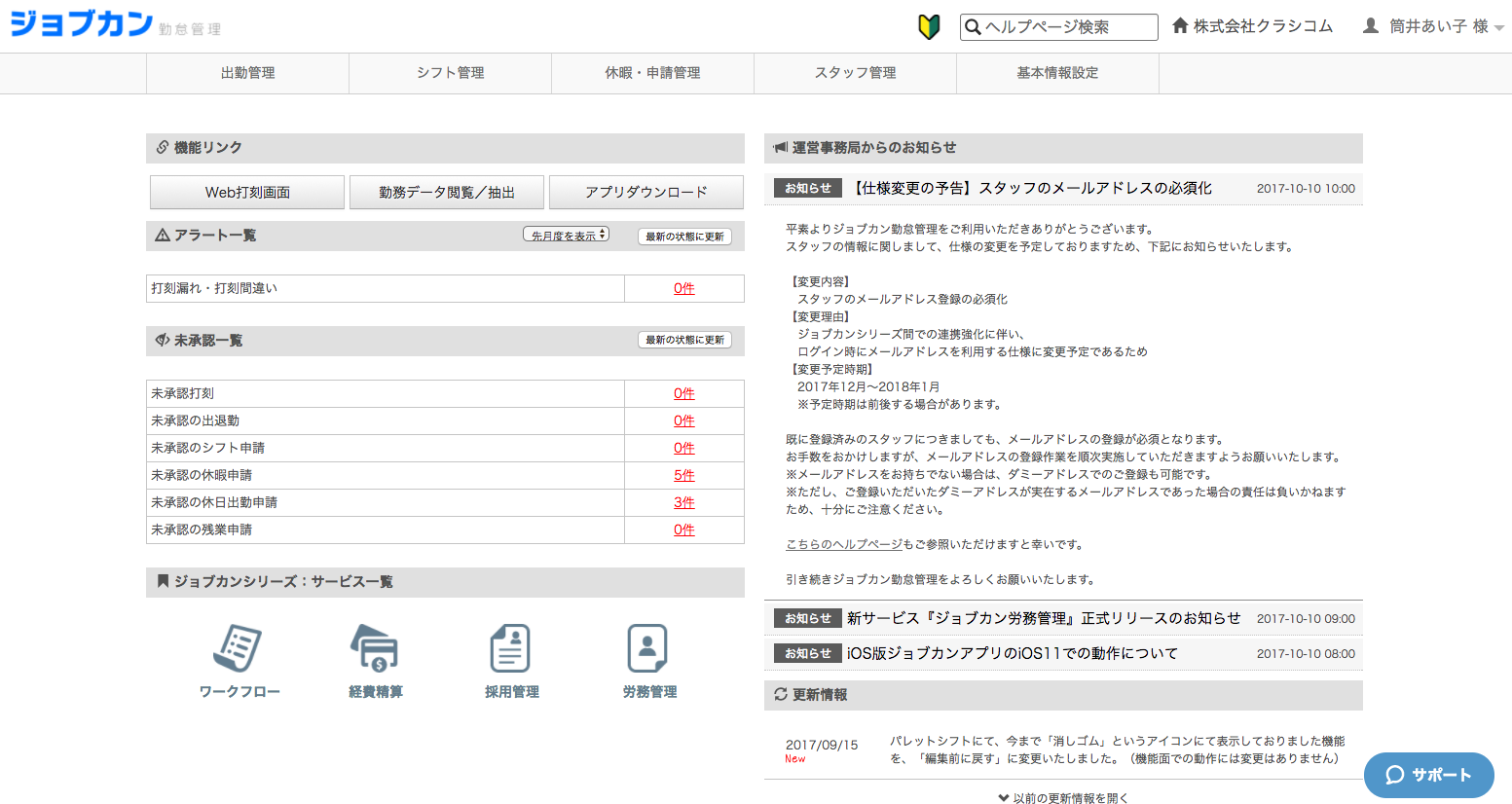Click the 3件 link for 未承認の休日出勤申請
This screenshot has height=804, width=1512.
coord(684,502)
